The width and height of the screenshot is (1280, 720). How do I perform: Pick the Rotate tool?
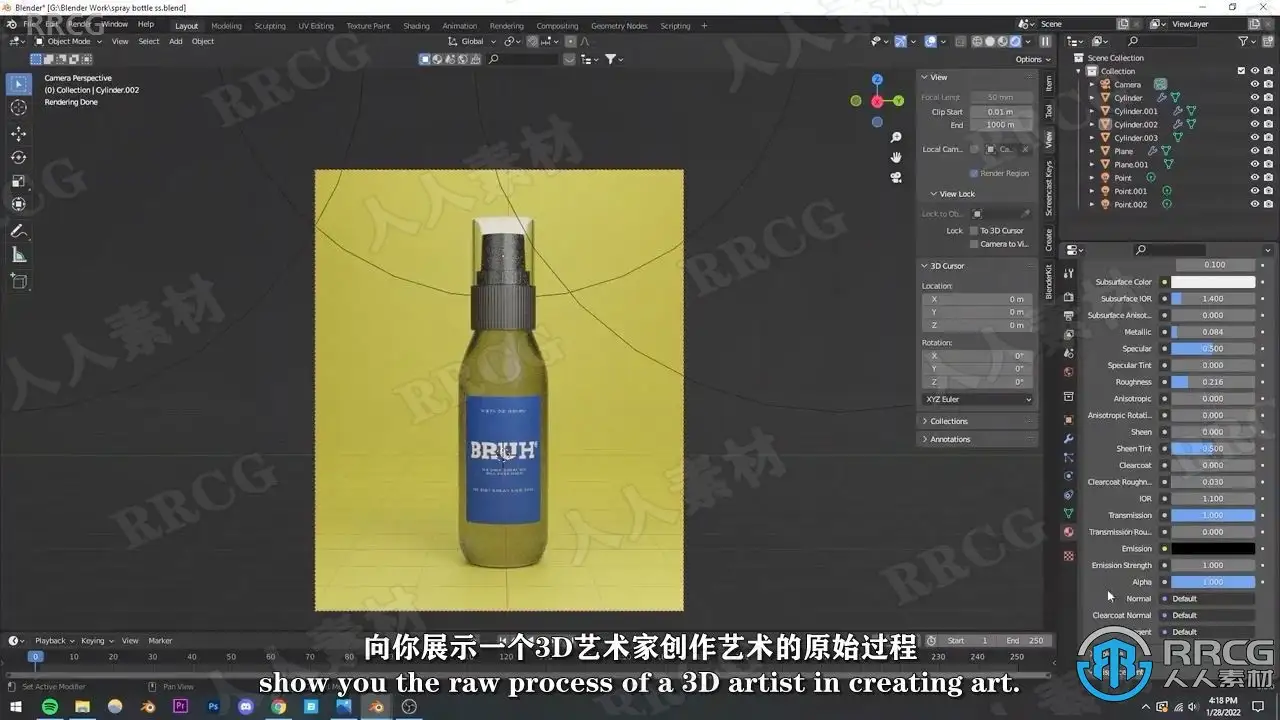pyautogui.click(x=18, y=157)
